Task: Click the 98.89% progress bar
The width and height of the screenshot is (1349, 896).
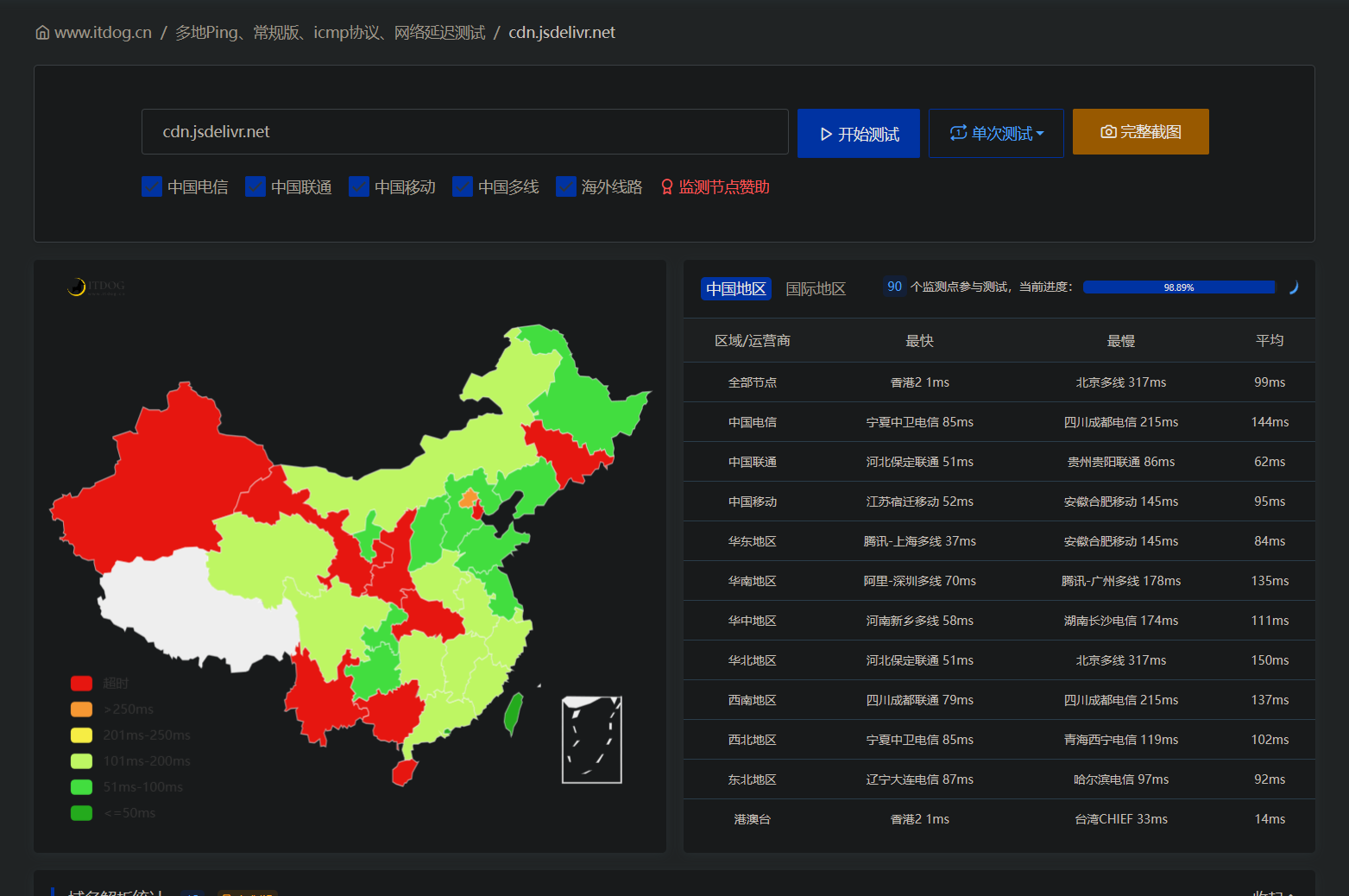Action: (1179, 287)
